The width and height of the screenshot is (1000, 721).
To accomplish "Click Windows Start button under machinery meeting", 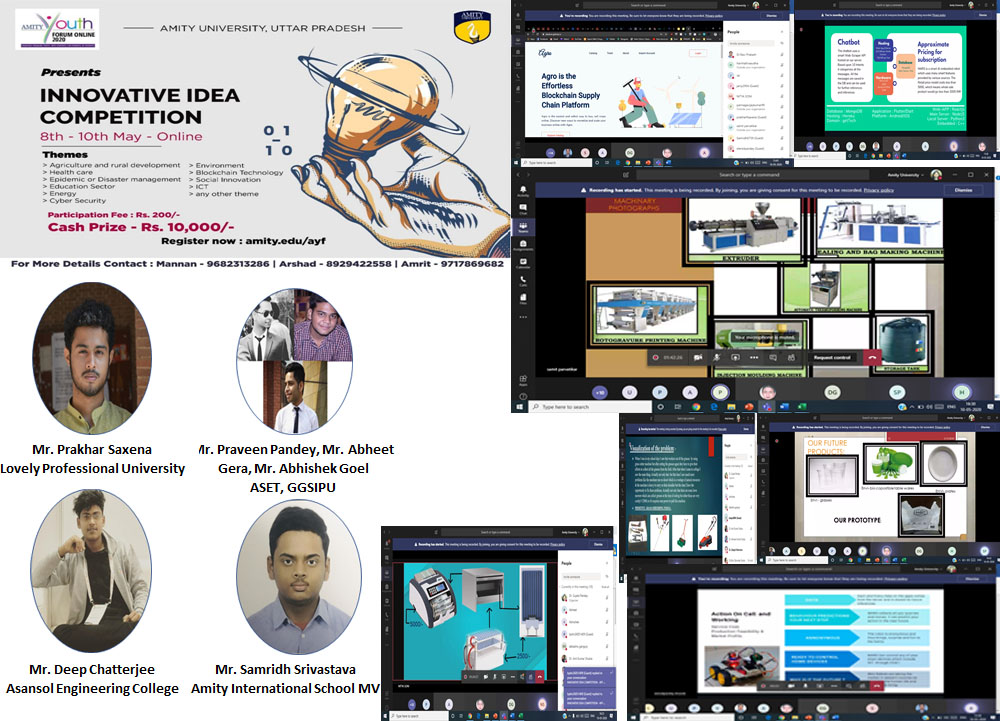I will pyautogui.click(x=520, y=407).
